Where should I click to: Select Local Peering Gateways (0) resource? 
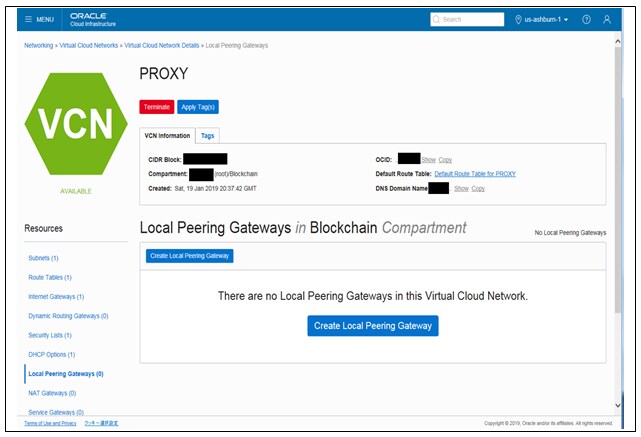tap(66, 374)
